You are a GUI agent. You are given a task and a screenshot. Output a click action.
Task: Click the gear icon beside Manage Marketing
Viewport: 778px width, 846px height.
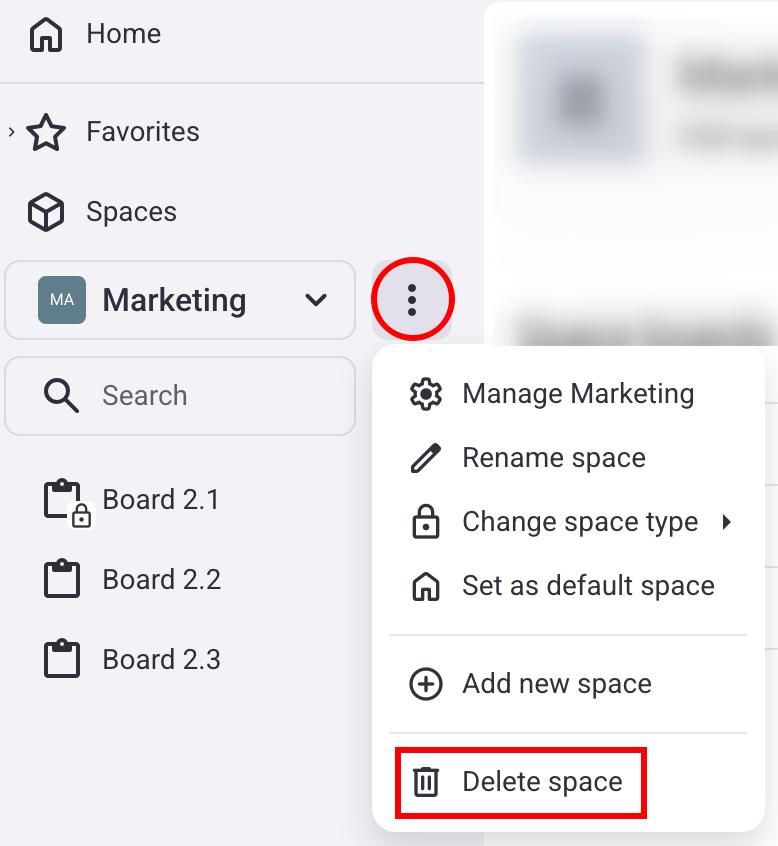(x=426, y=394)
